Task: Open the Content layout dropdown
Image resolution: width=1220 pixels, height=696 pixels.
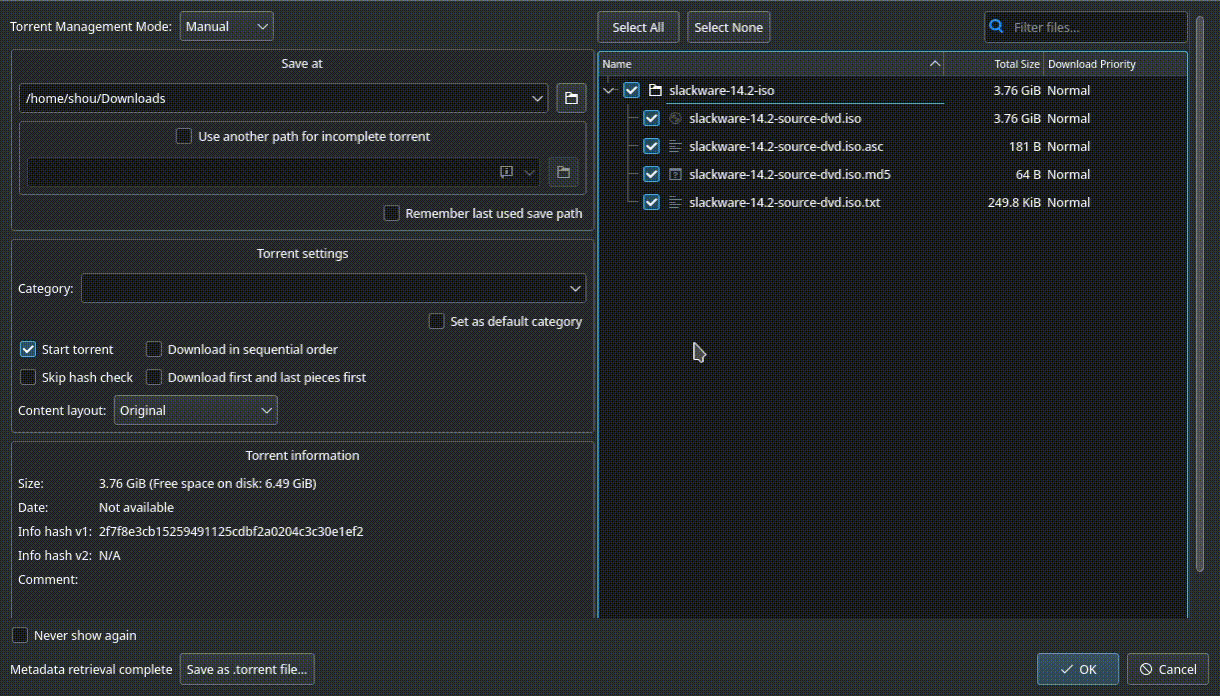Action: [195, 410]
